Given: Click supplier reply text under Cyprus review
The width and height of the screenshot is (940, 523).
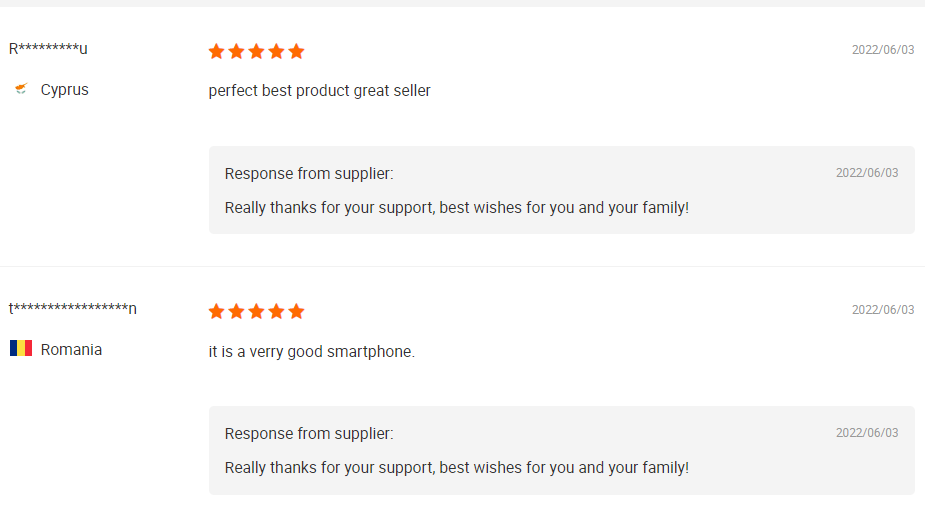Looking at the screenshot, I should click(456, 208).
